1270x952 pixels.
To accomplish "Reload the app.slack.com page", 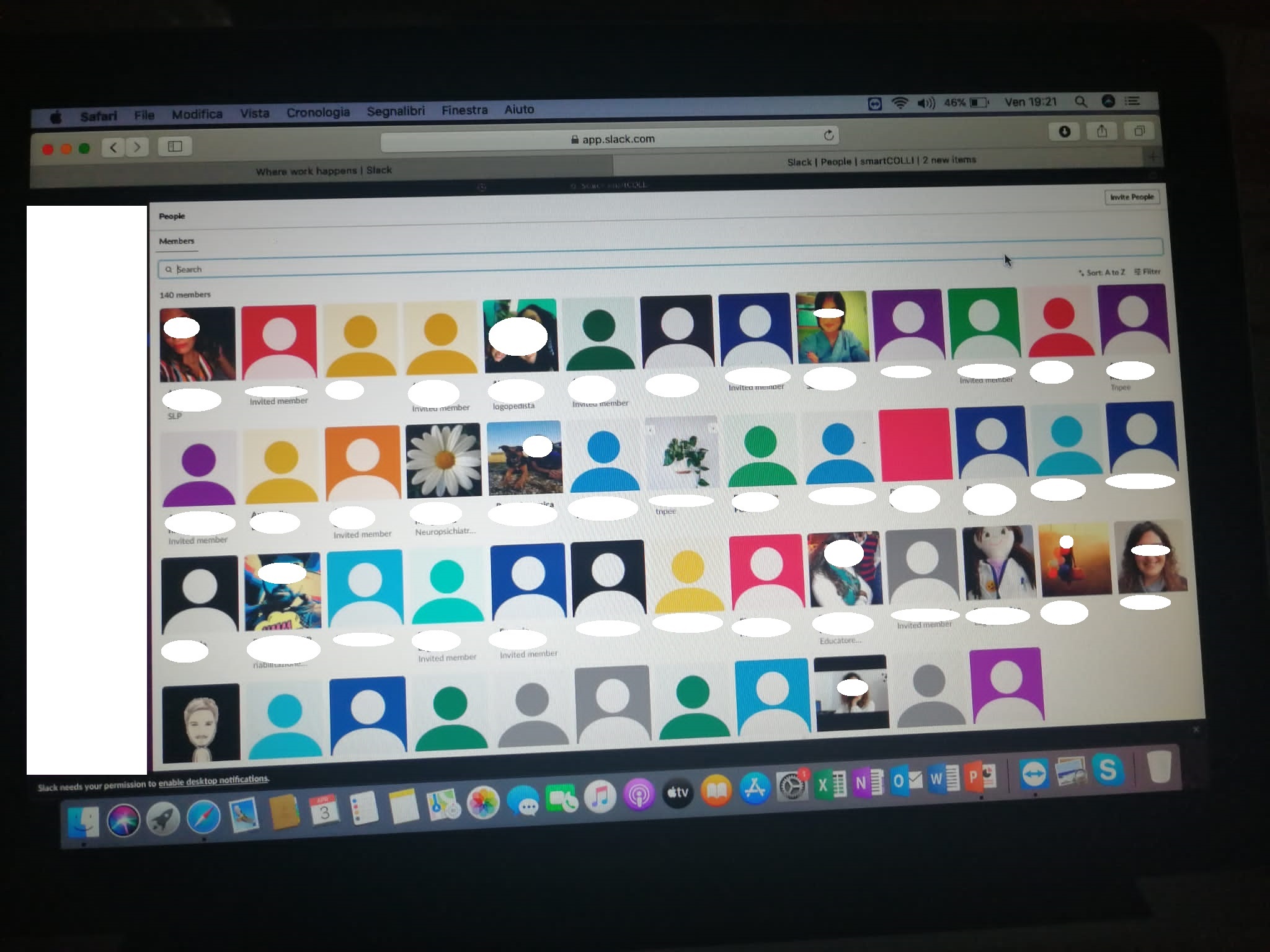I will click(x=828, y=135).
